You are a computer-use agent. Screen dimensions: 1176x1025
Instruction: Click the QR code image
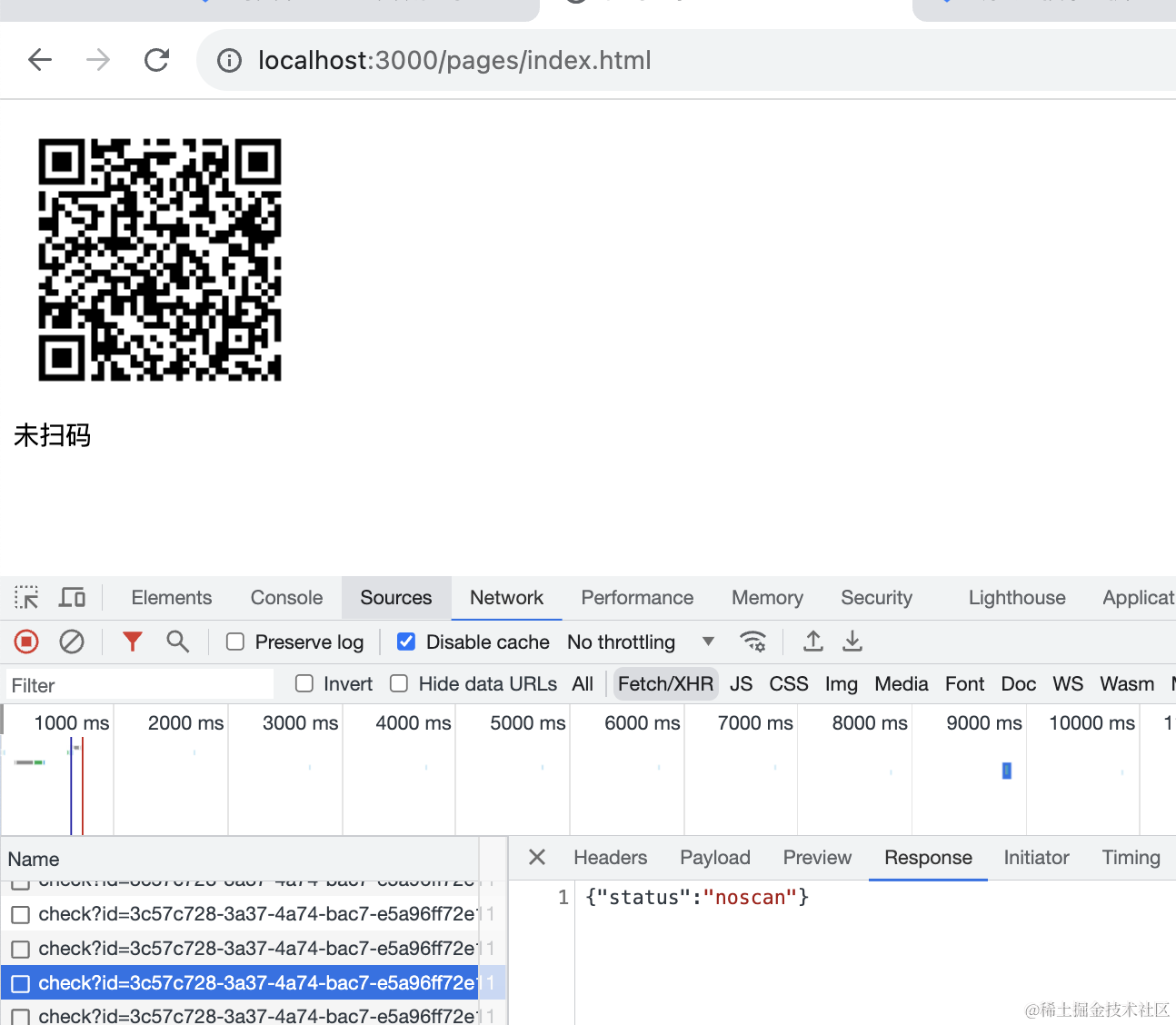pos(160,260)
